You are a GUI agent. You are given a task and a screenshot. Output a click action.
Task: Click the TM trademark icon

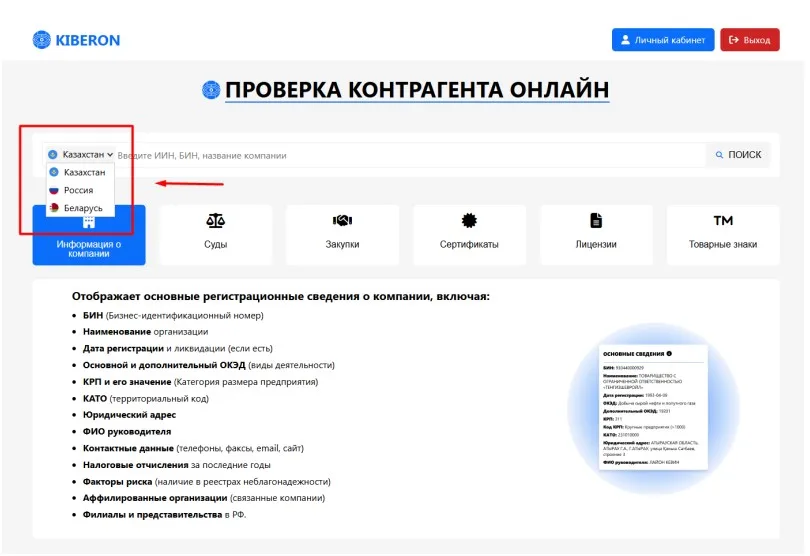pyautogui.click(x=723, y=221)
